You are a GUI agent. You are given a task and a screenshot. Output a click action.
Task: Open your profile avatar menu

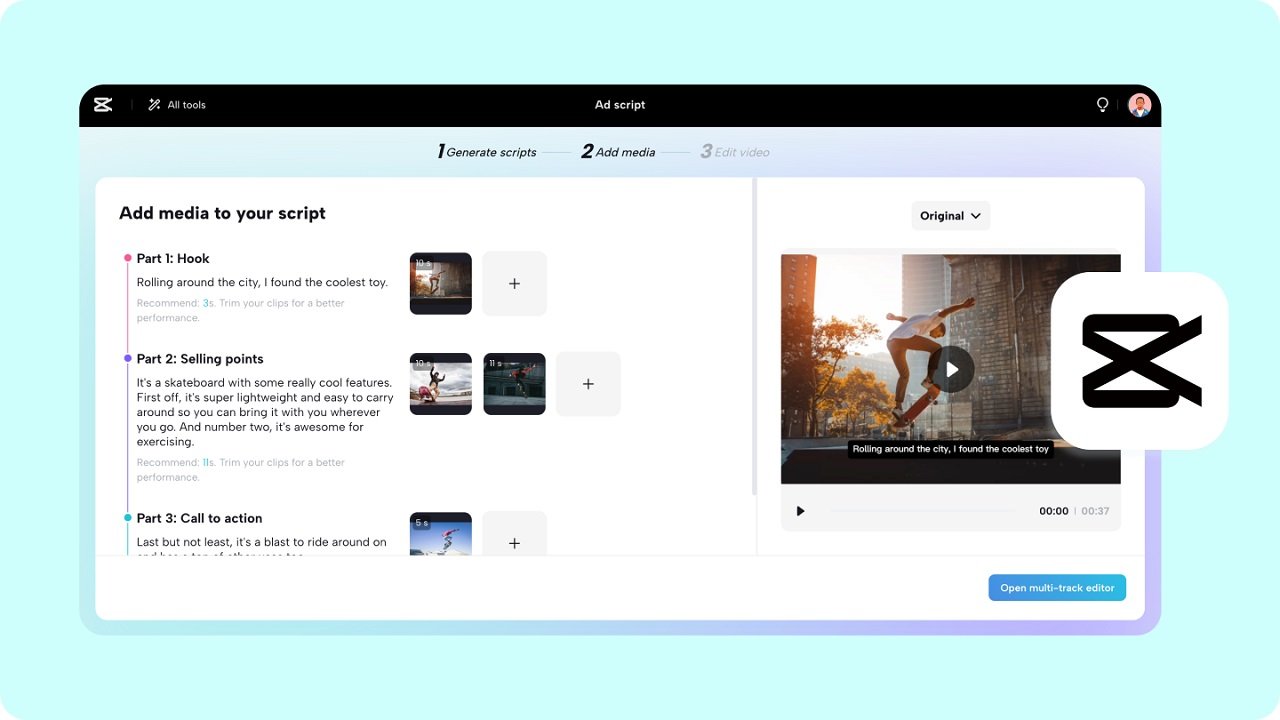pyautogui.click(x=1139, y=104)
